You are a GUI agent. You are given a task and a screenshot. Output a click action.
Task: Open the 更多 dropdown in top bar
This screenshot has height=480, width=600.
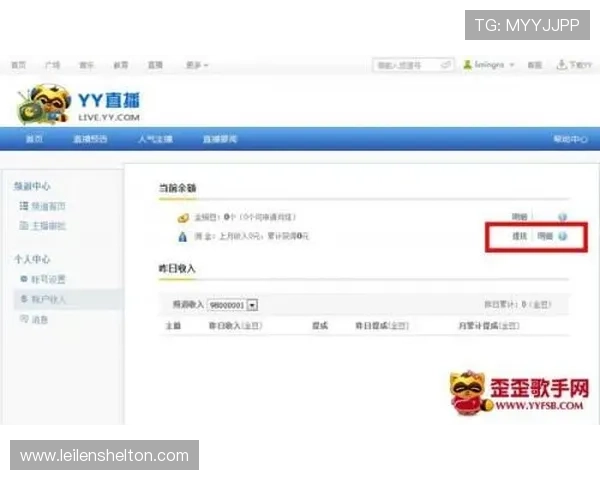[x=197, y=65]
